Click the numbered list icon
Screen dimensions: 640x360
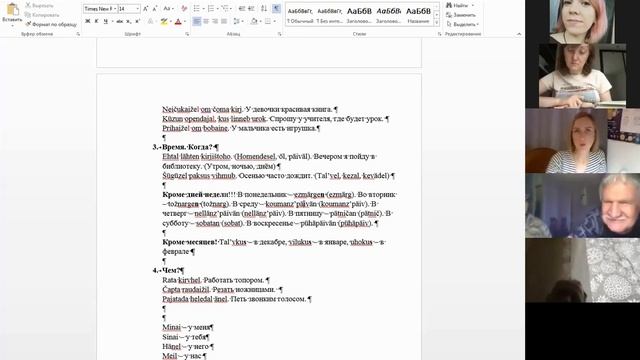pyautogui.click(x=211, y=9)
